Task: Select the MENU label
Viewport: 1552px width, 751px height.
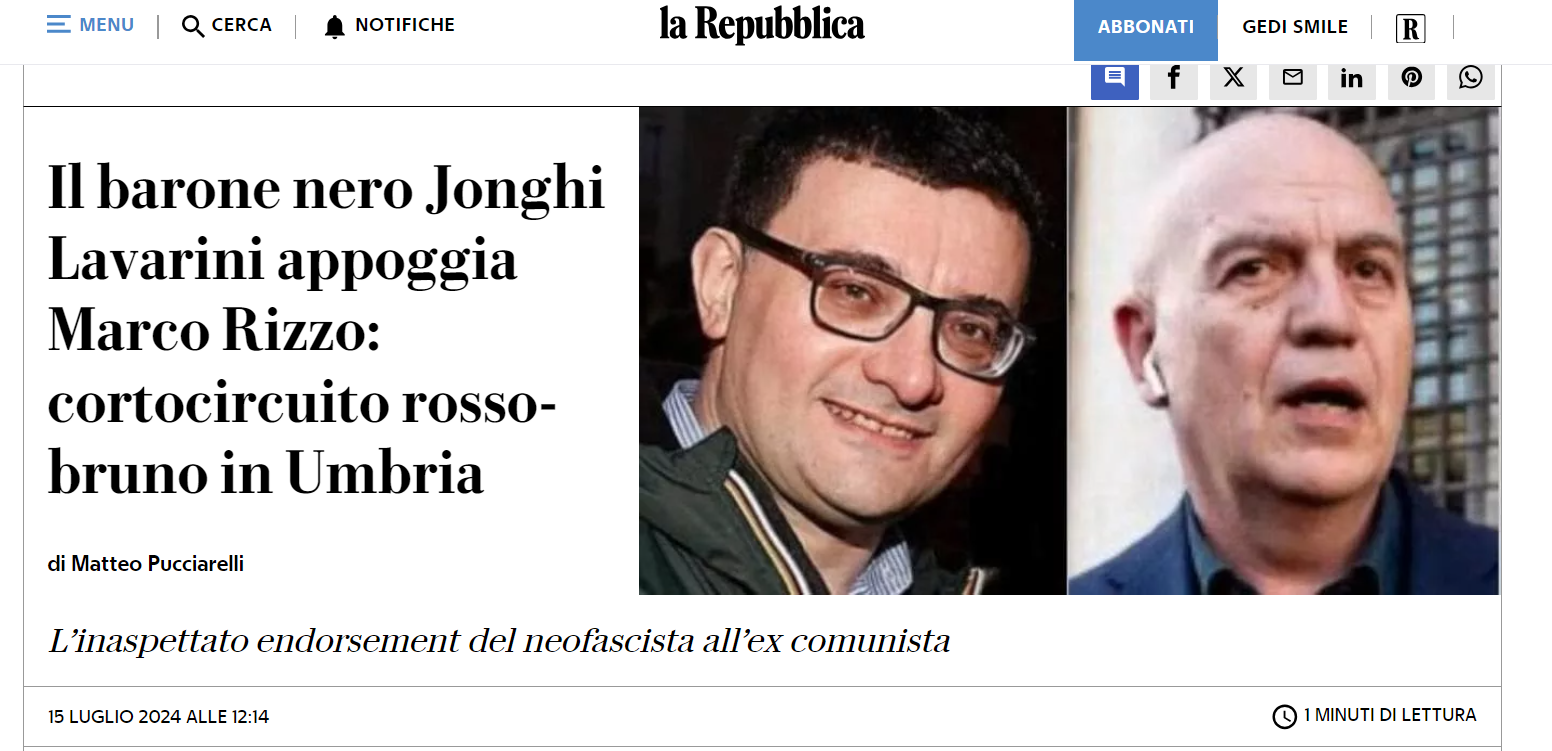Action: [x=107, y=25]
